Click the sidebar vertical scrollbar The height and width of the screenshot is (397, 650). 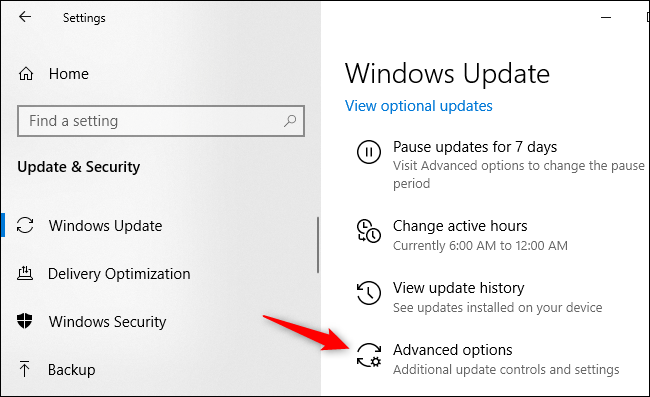(x=318, y=245)
